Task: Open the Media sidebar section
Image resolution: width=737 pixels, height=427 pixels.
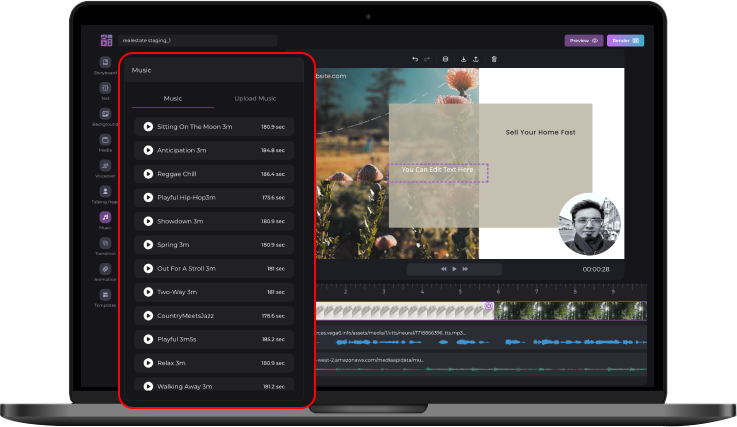Action: click(105, 141)
